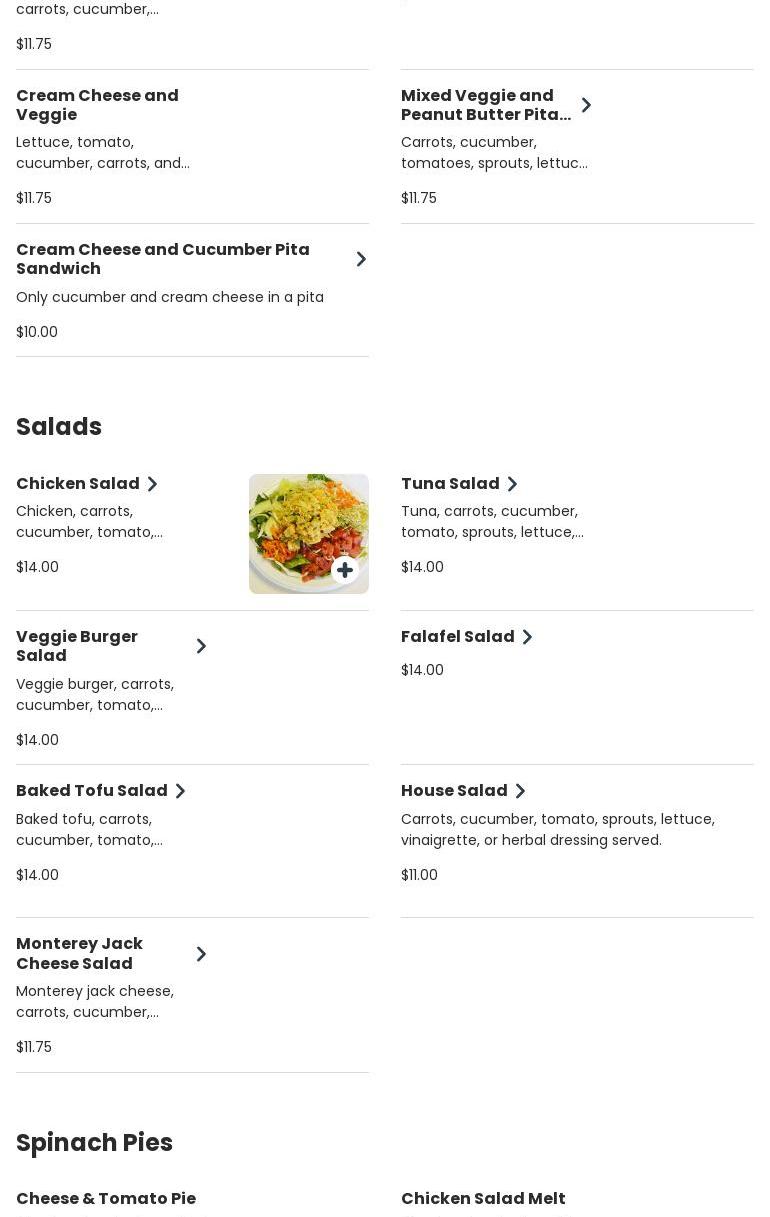Open the Falafel Salad title
The height and width of the screenshot is (1217, 770).
pos(457,637)
